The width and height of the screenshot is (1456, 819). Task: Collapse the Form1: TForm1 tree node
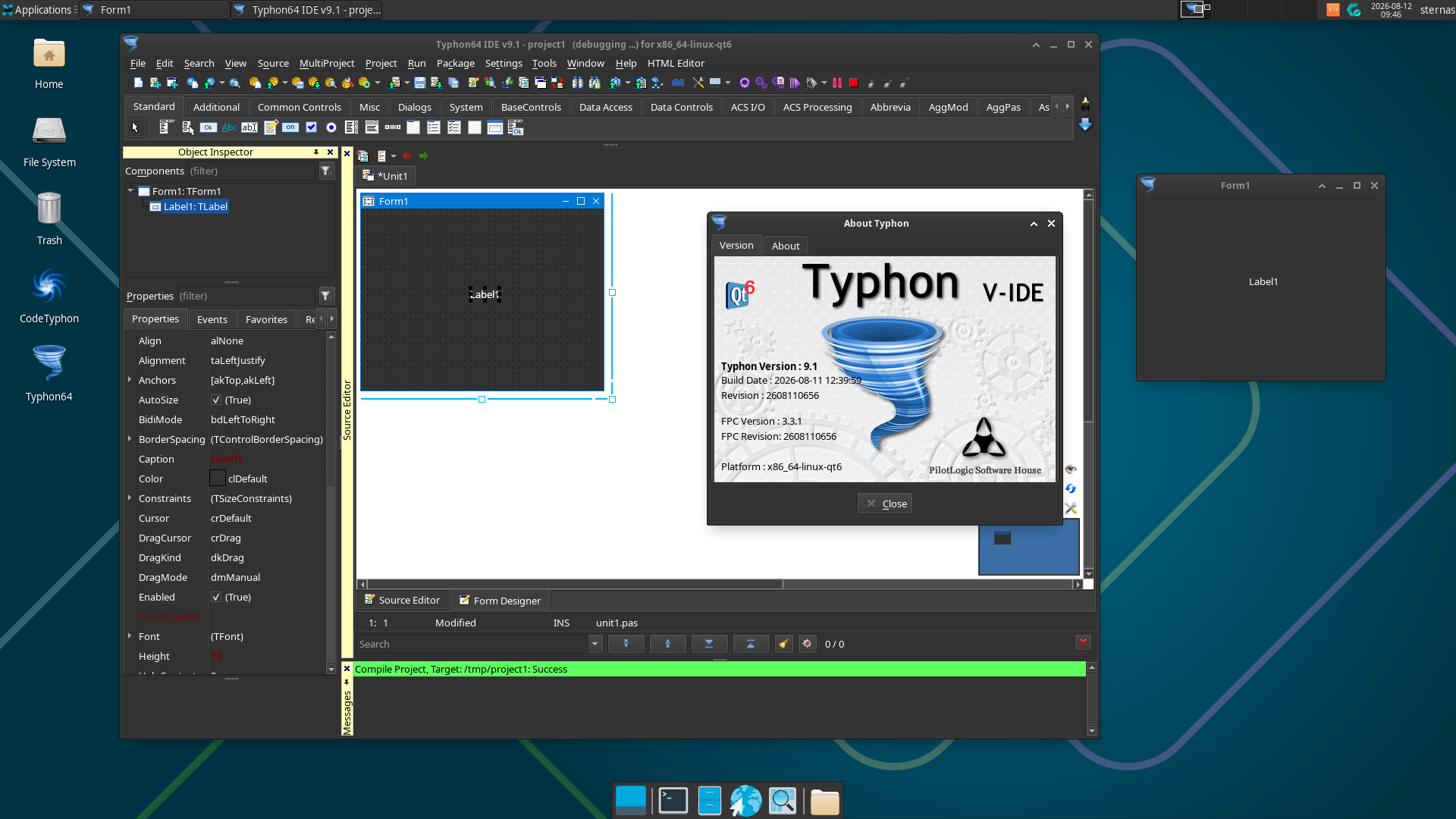pos(130,191)
